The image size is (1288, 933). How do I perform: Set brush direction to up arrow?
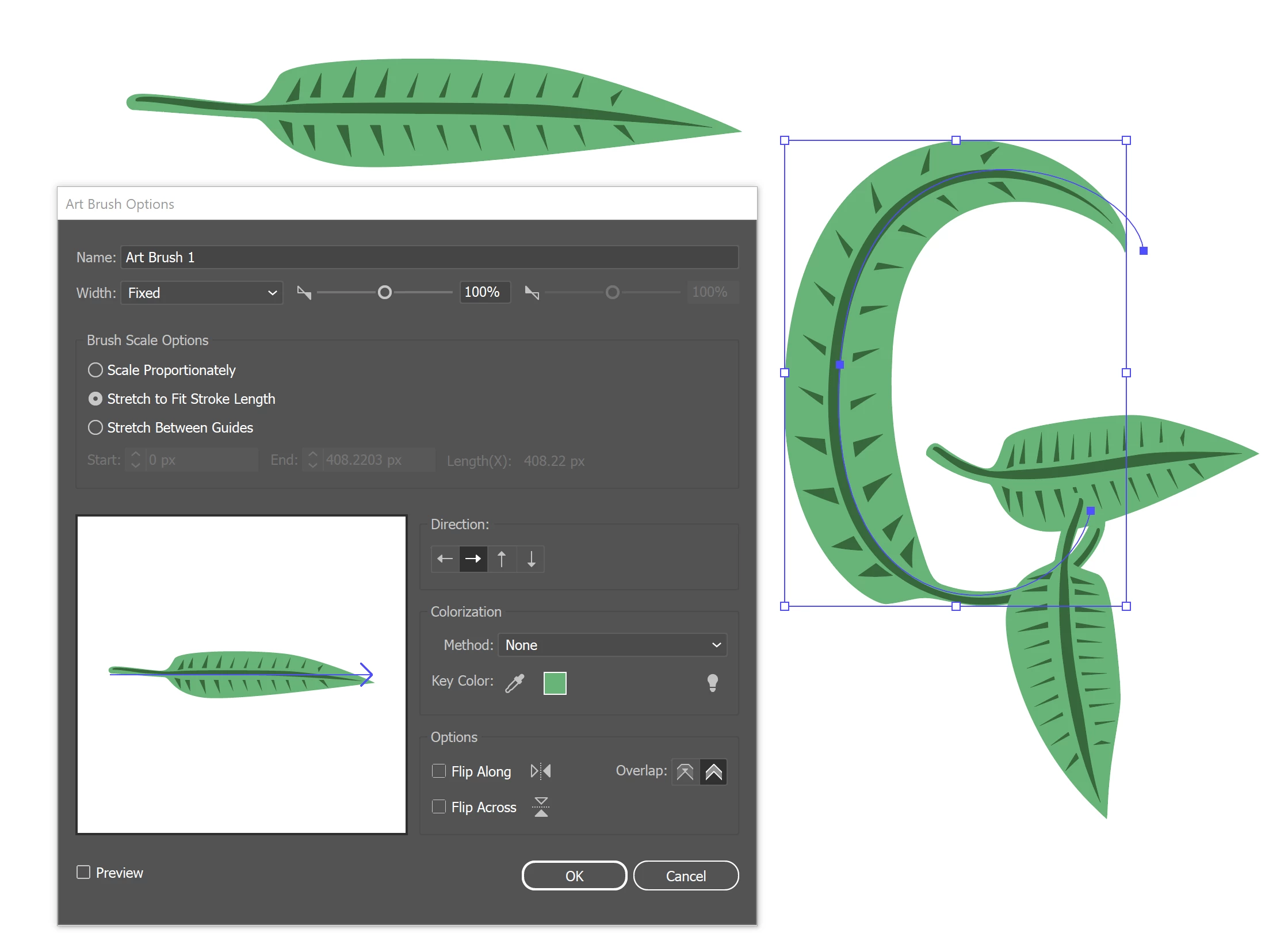tap(502, 559)
